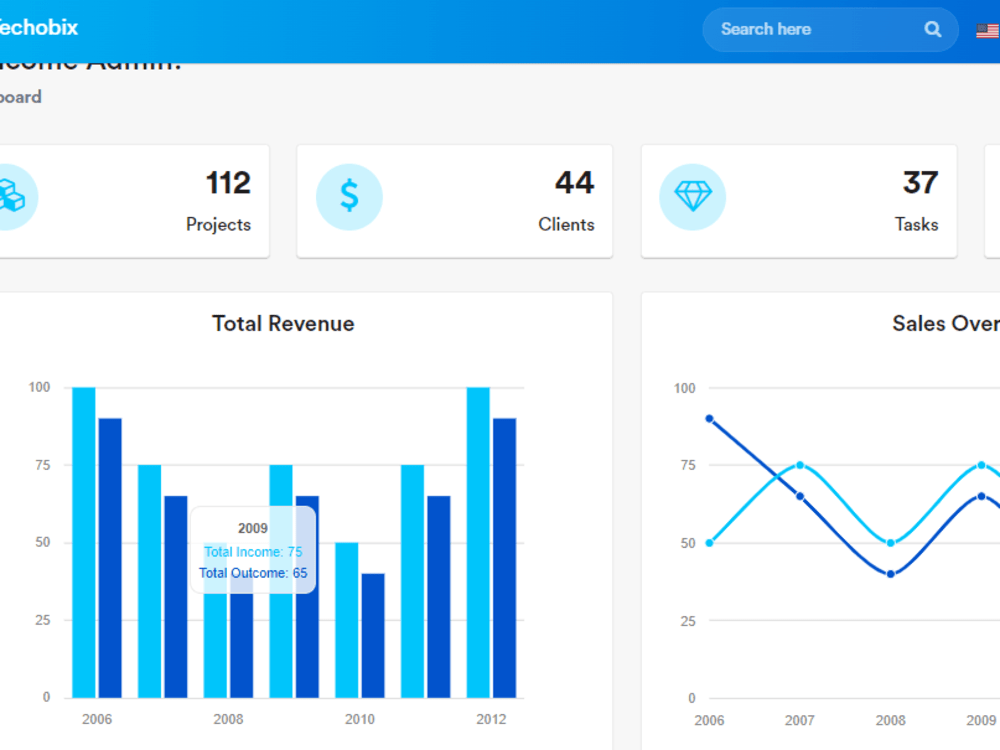Viewport: 1000px width, 750px height.
Task: Click the 2011 dark blue outcome bar
Action: coord(439,596)
